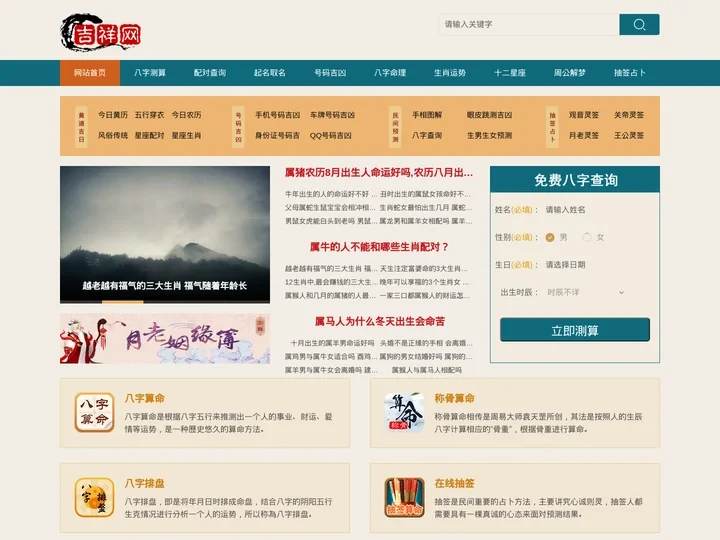720x540 pixels.
Task: Go to 网站首页 tab
Action: [x=90, y=73]
